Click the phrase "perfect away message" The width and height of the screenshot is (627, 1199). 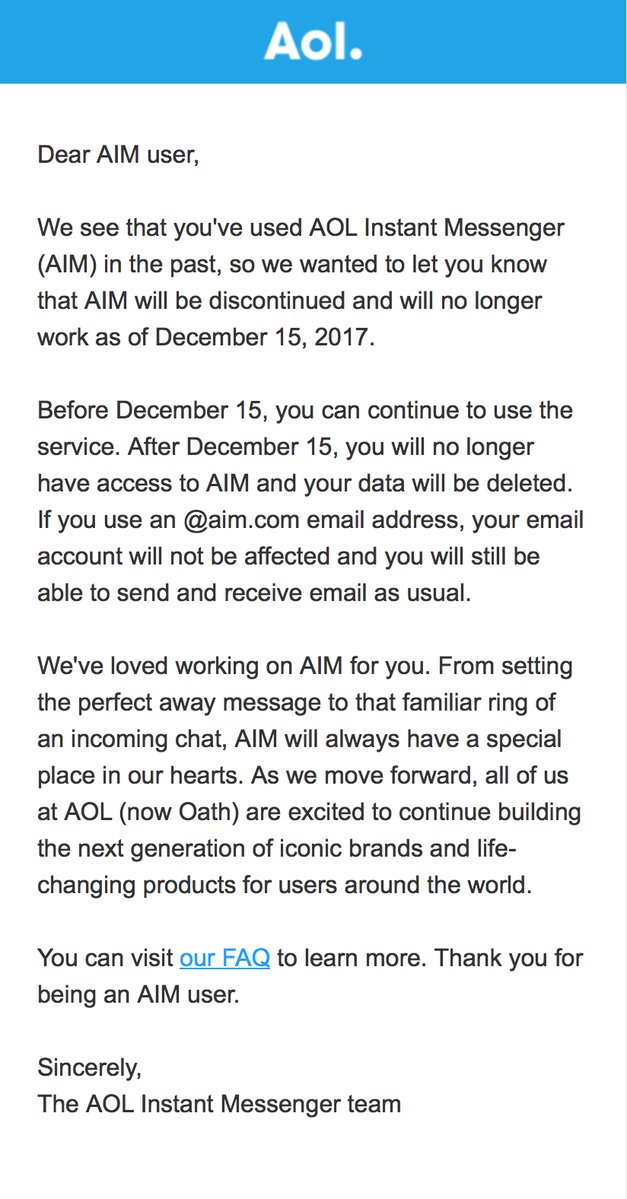point(188,702)
